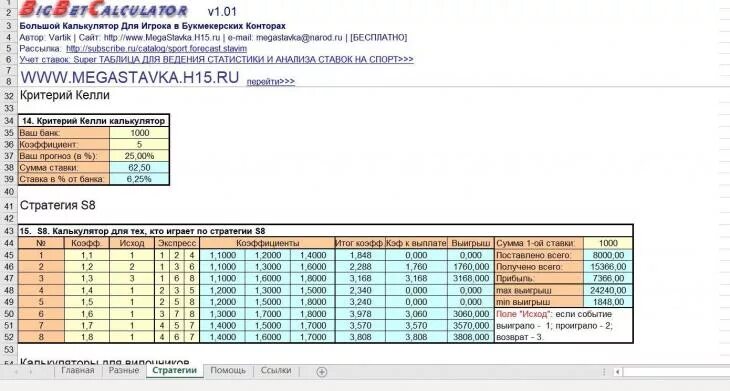Viewport: 730px width, 391px height.
Task: Select the Прибыль value 7366,00
Action: (608, 278)
